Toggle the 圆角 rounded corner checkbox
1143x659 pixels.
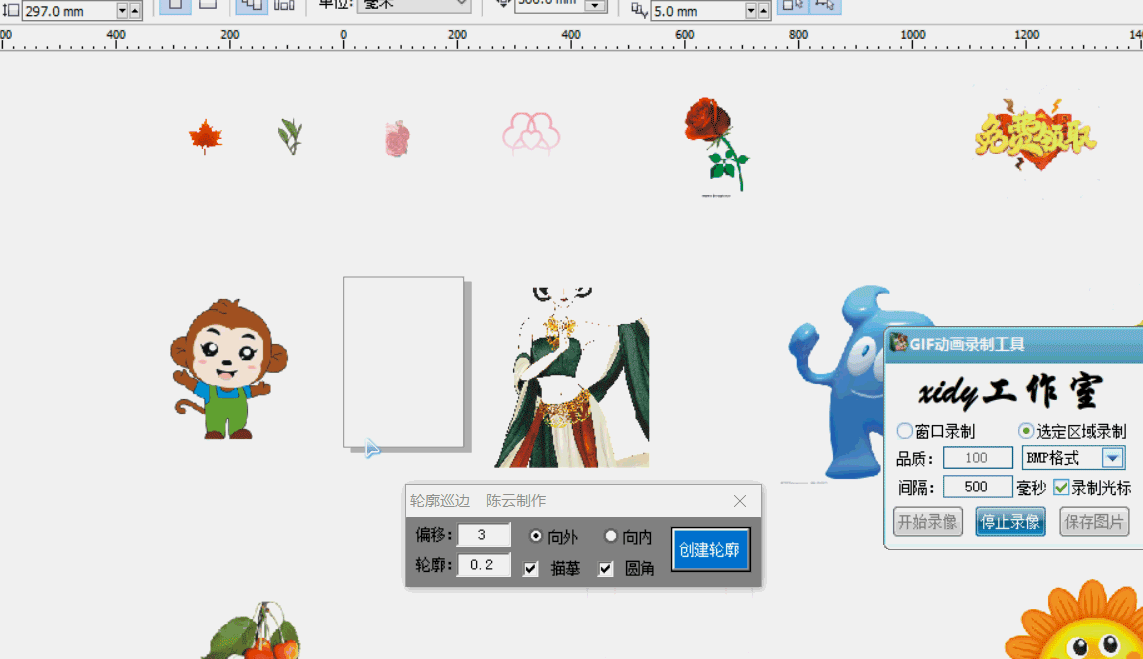[x=606, y=569]
